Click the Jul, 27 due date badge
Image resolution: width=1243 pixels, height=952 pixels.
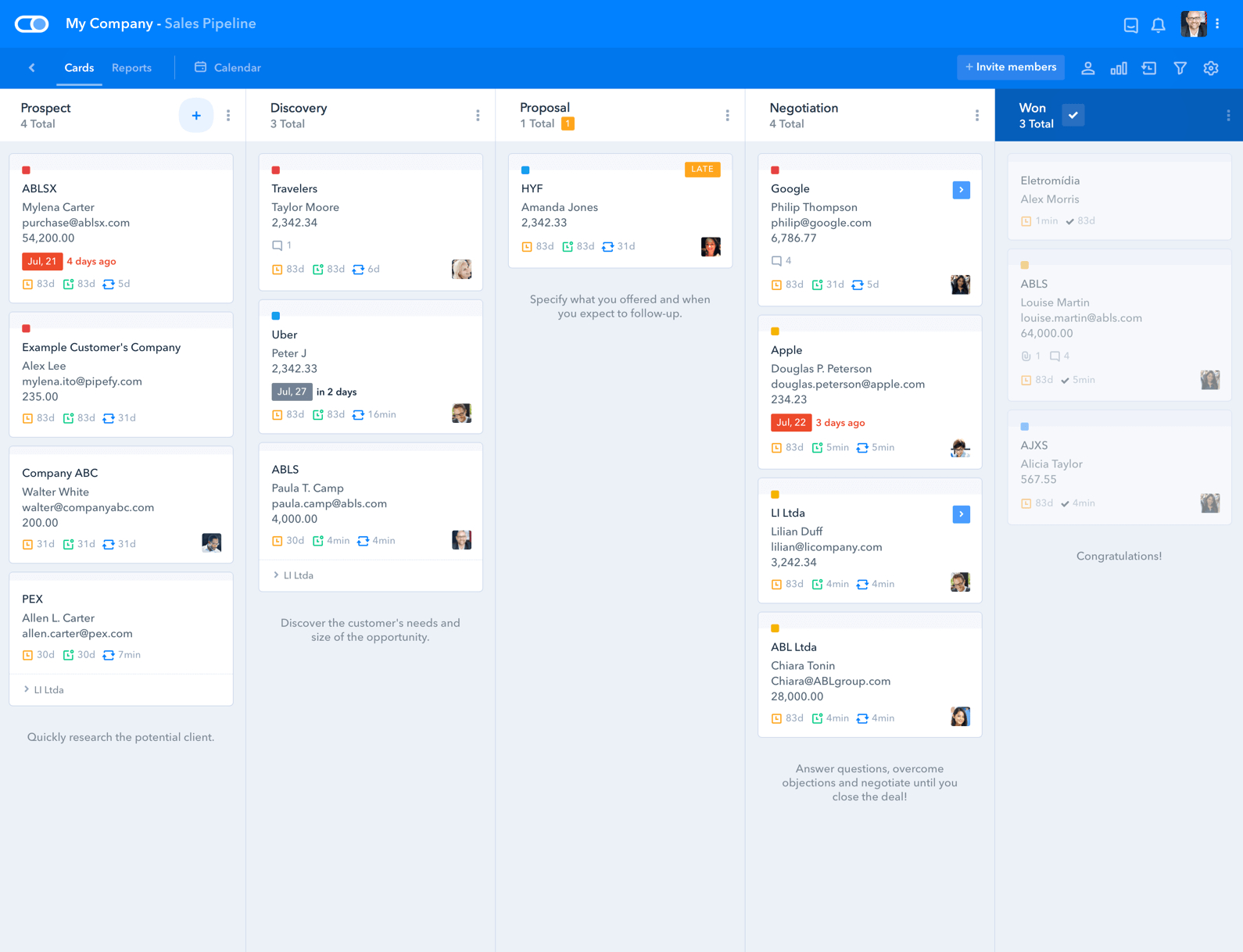(292, 392)
